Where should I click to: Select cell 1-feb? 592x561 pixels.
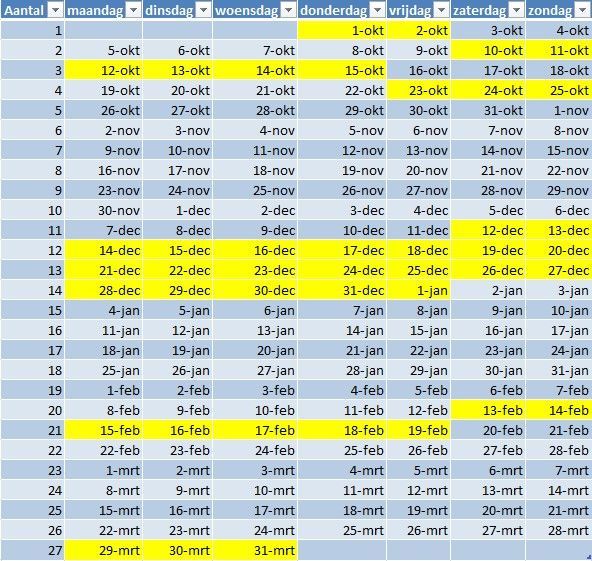(x=103, y=390)
